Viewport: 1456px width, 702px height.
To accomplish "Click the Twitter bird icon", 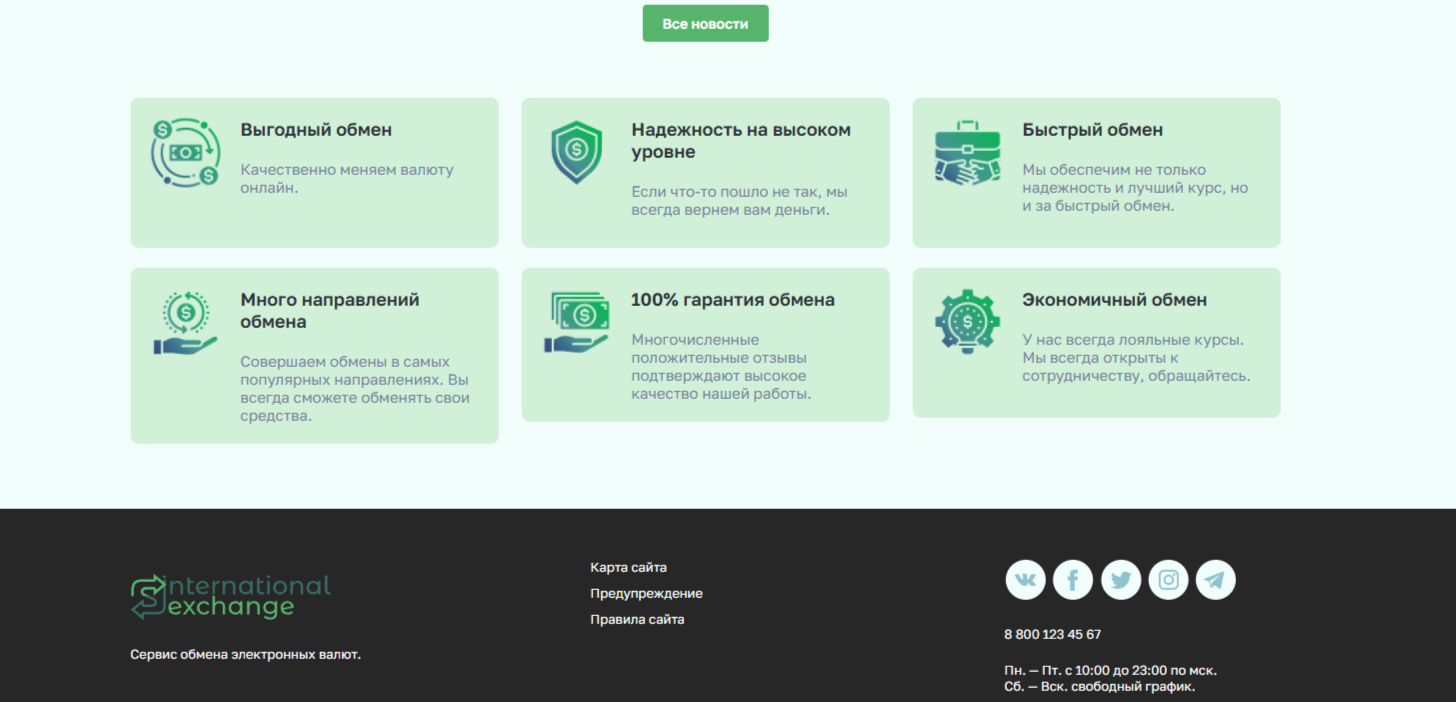I will (1121, 580).
